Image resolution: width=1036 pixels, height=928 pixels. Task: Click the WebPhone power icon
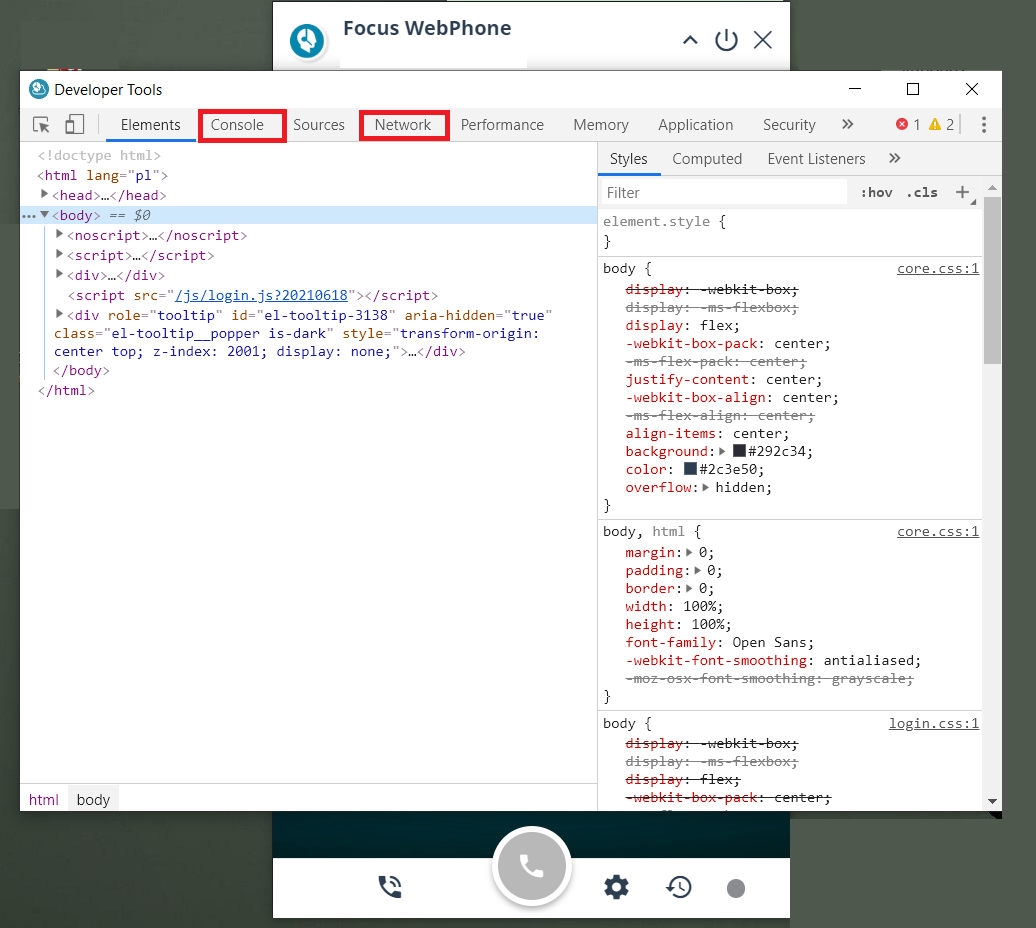[x=726, y=40]
